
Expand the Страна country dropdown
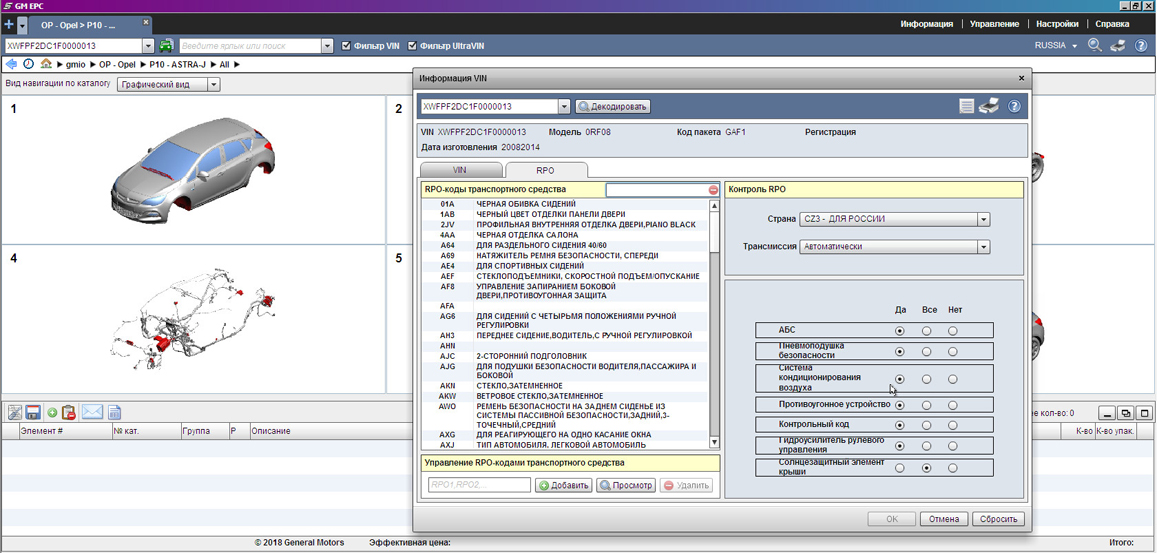pos(983,220)
